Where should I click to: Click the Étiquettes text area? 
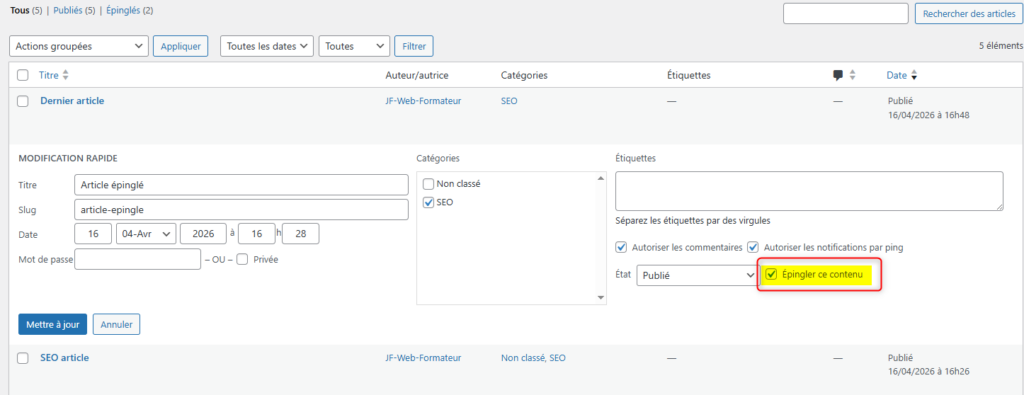(x=809, y=191)
